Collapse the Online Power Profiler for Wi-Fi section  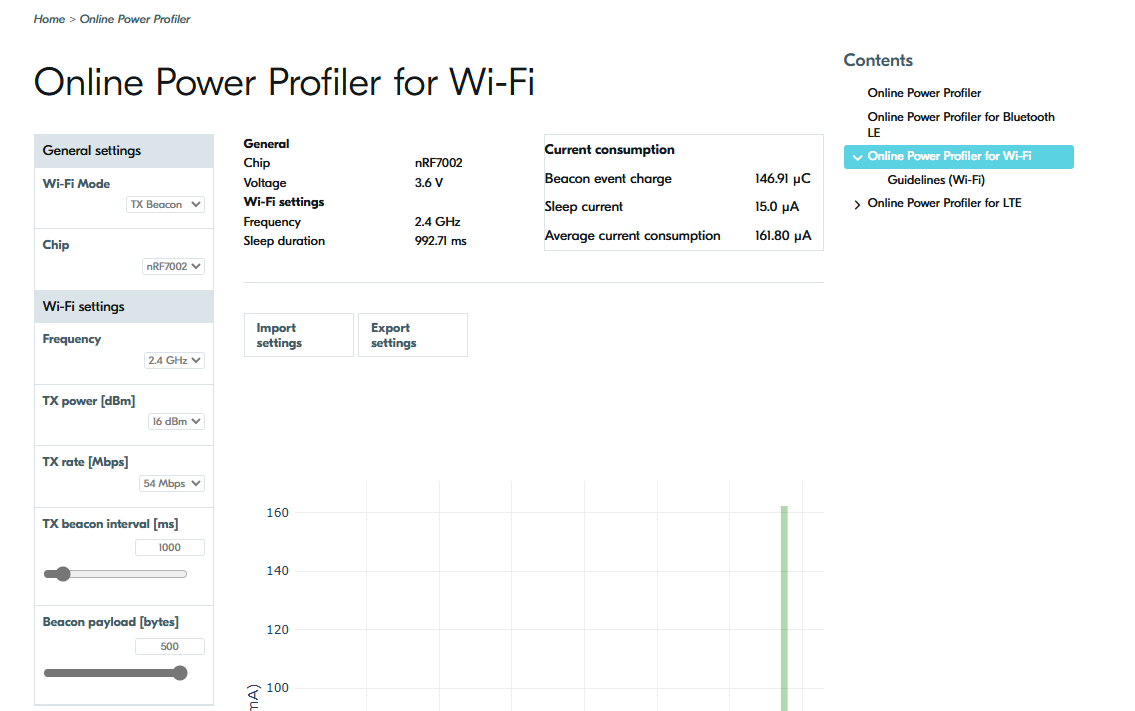(858, 157)
